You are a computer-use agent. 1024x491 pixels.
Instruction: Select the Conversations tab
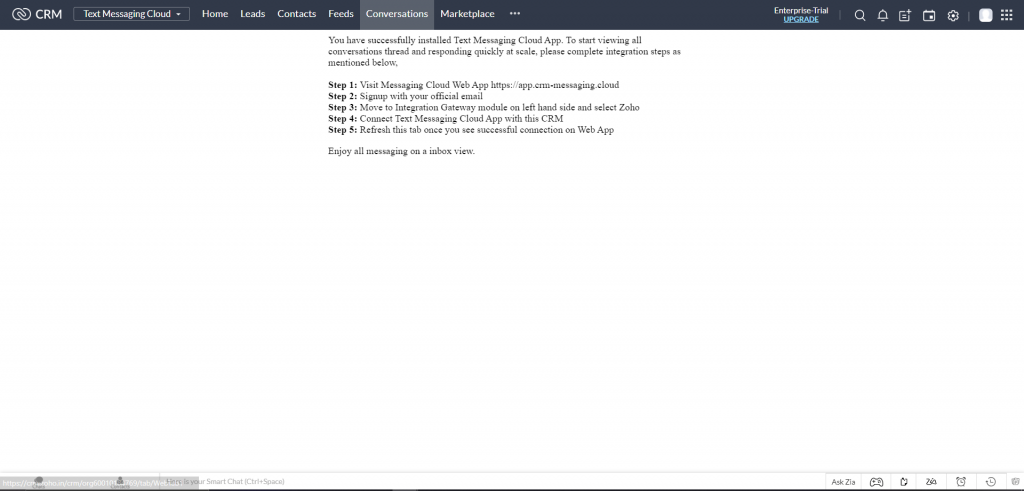pos(397,14)
